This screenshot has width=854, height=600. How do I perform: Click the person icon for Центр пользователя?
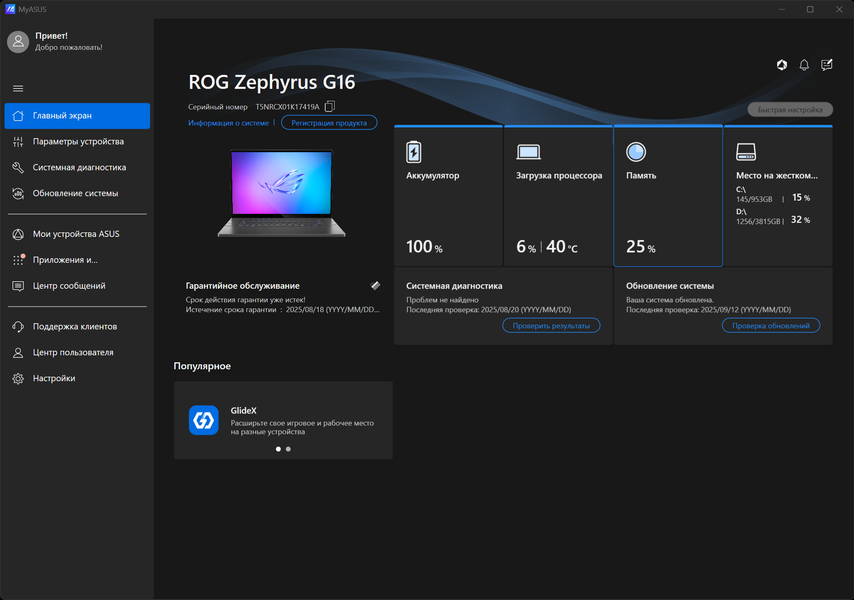18,353
